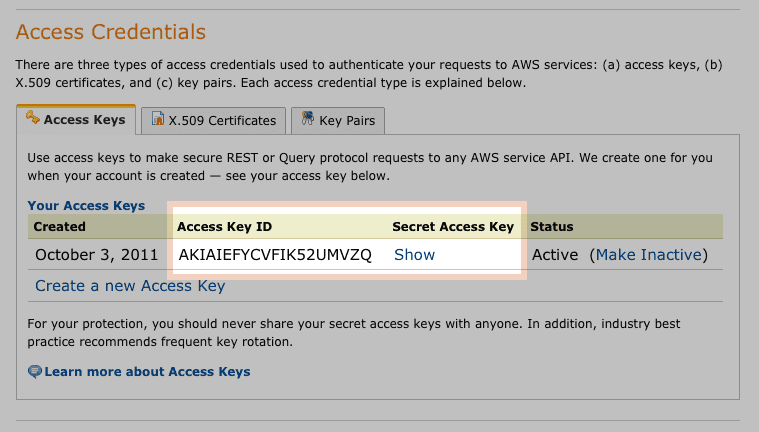Switch to the X.509 Certificates tab
Viewport: 759px width, 432px height.
(x=213, y=120)
